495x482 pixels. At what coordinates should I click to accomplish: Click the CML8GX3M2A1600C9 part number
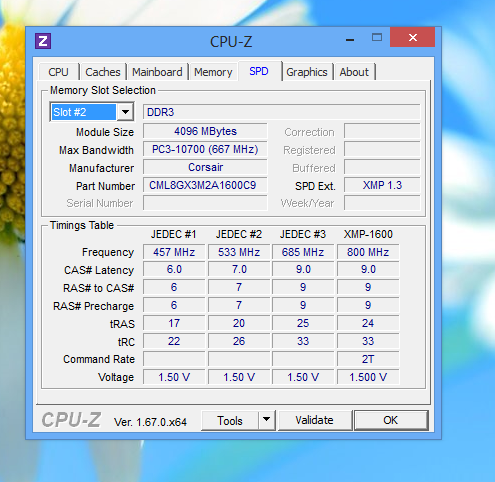pyautogui.click(x=205, y=185)
